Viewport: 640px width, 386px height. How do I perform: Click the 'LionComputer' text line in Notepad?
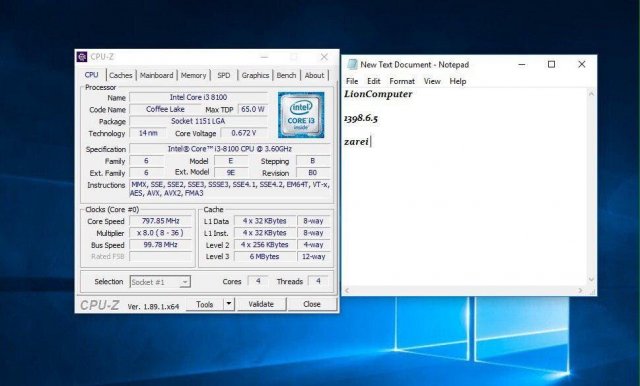(378, 94)
